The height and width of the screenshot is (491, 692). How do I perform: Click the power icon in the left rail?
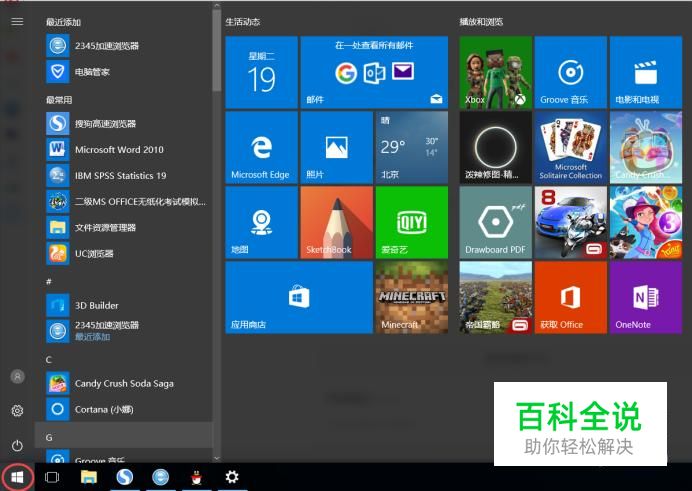click(x=17, y=445)
